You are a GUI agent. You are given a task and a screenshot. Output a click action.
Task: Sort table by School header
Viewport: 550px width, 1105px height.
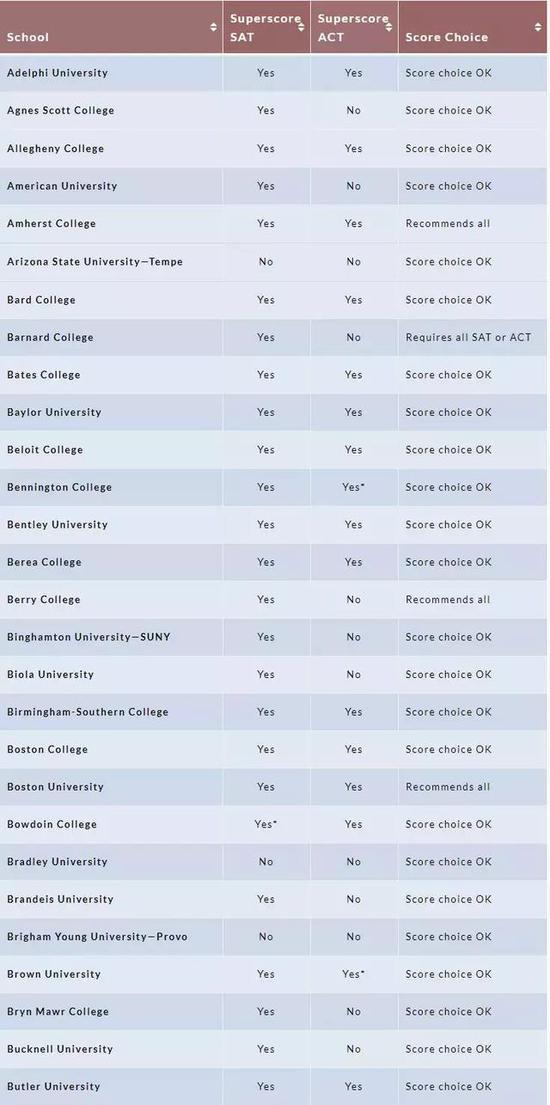pyautogui.click(x=111, y=27)
